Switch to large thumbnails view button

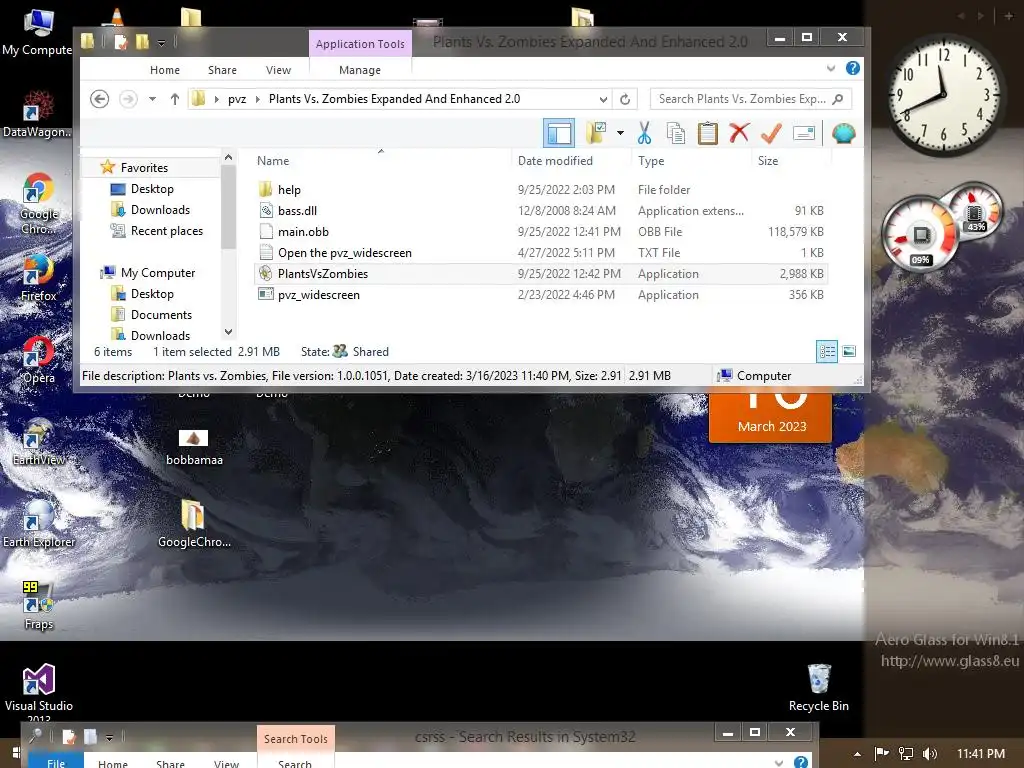[x=849, y=351]
